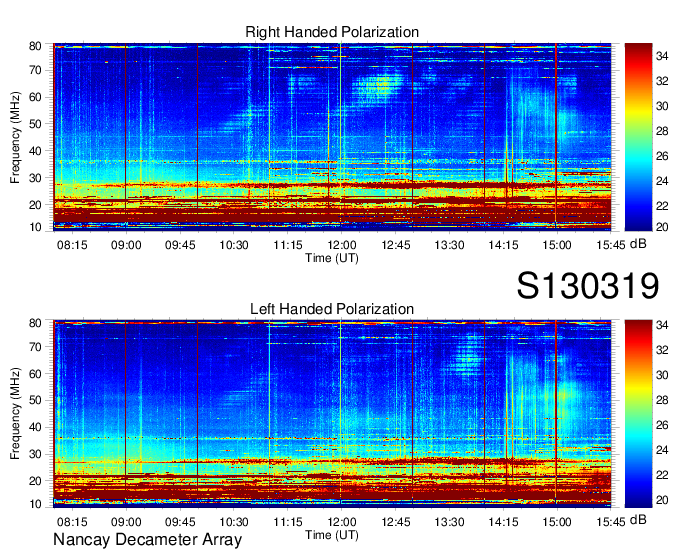Click Time (UT) label under Right Handed plot

click(x=332, y=258)
